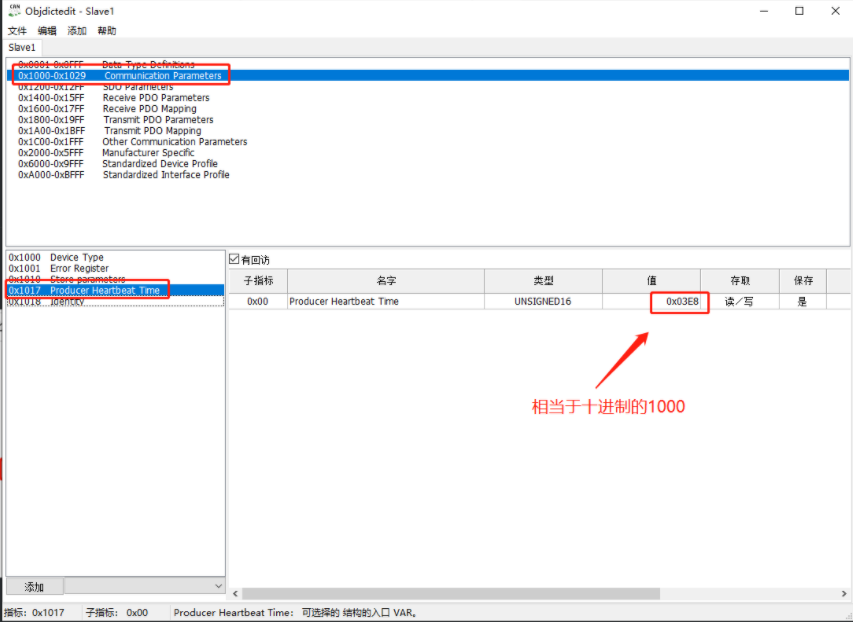Select index 0x1010 Store parameters
The image size is (853, 622).
point(115,279)
